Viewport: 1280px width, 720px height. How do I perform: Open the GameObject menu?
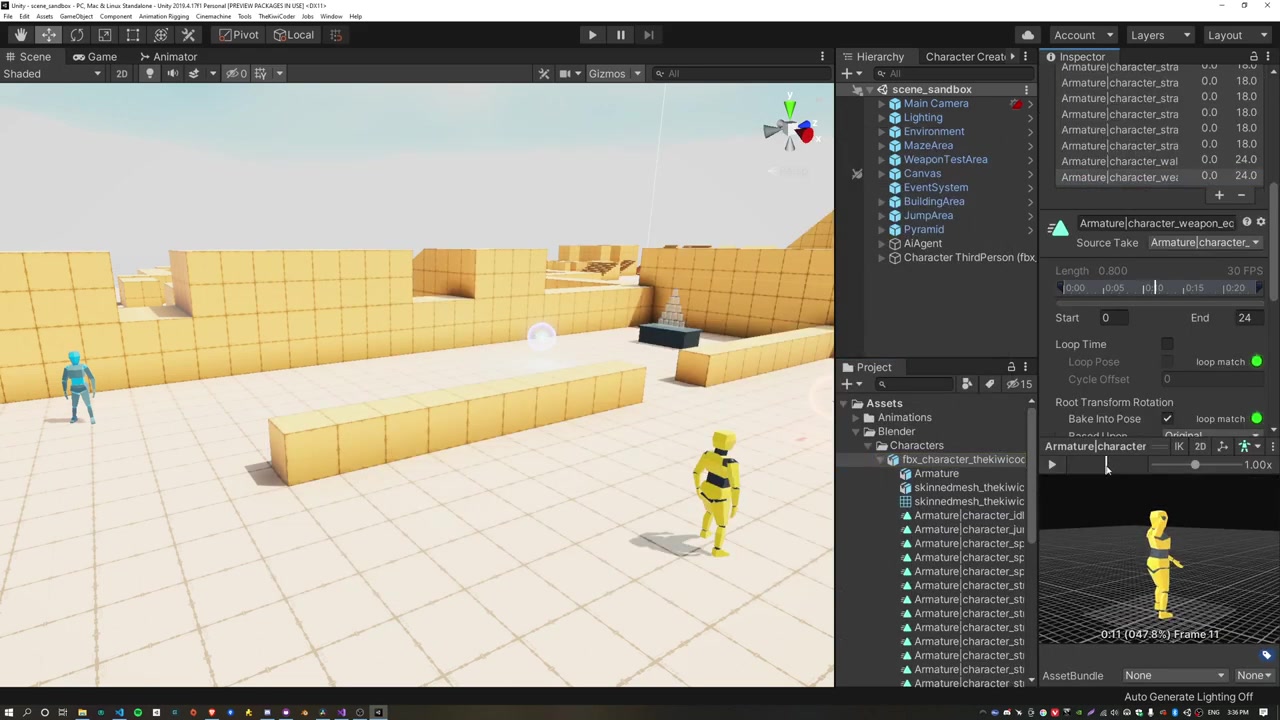pyautogui.click(x=76, y=16)
